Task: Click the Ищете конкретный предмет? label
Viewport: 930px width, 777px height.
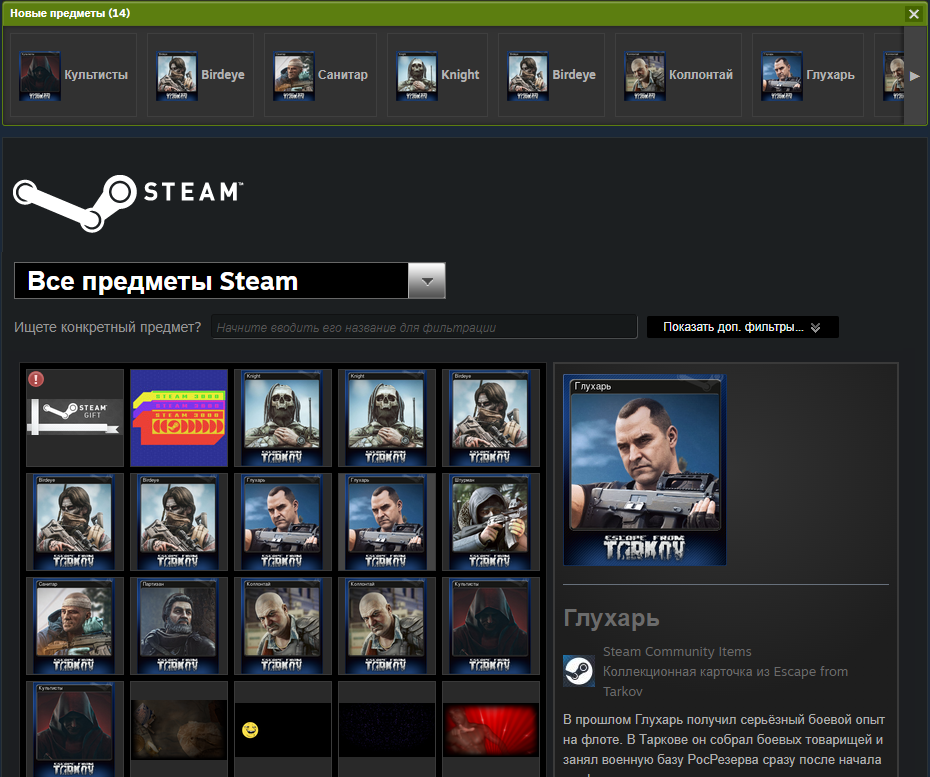Action: (107, 327)
